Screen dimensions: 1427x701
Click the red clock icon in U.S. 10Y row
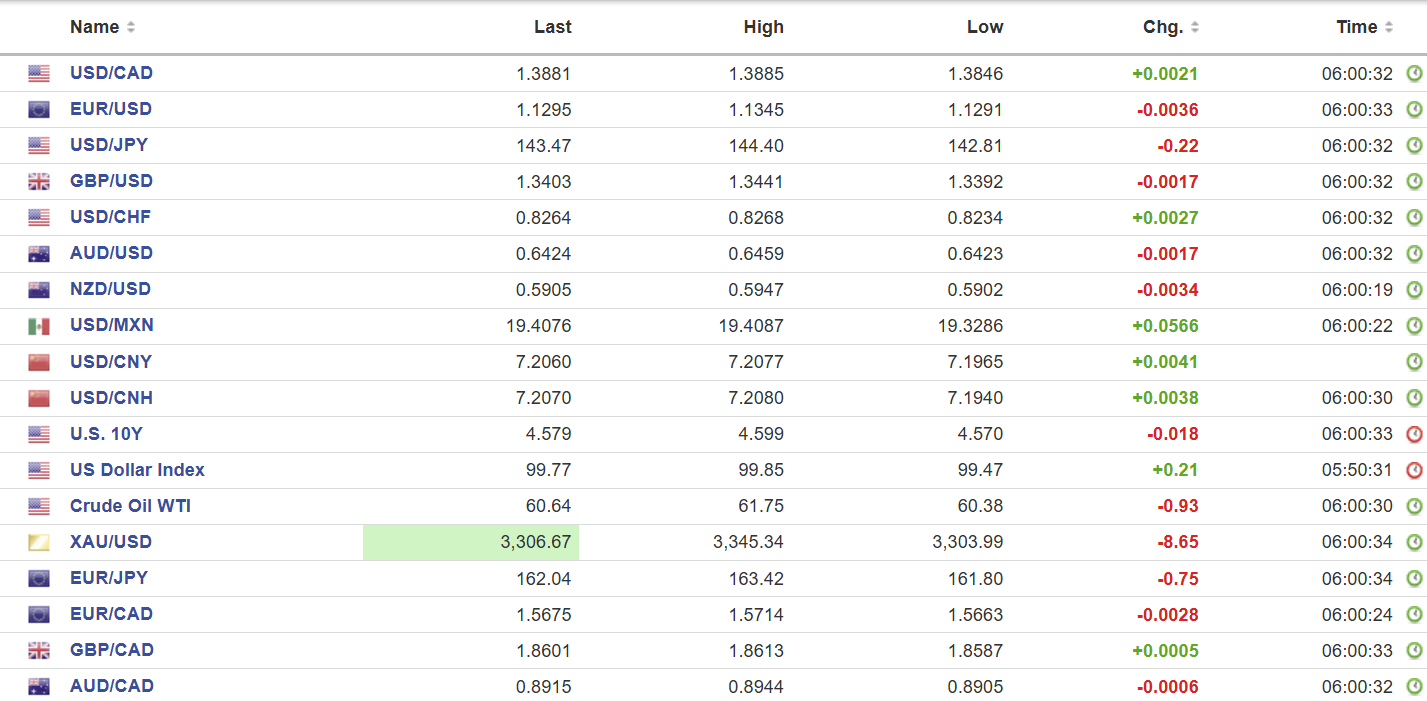click(x=1414, y=434)
